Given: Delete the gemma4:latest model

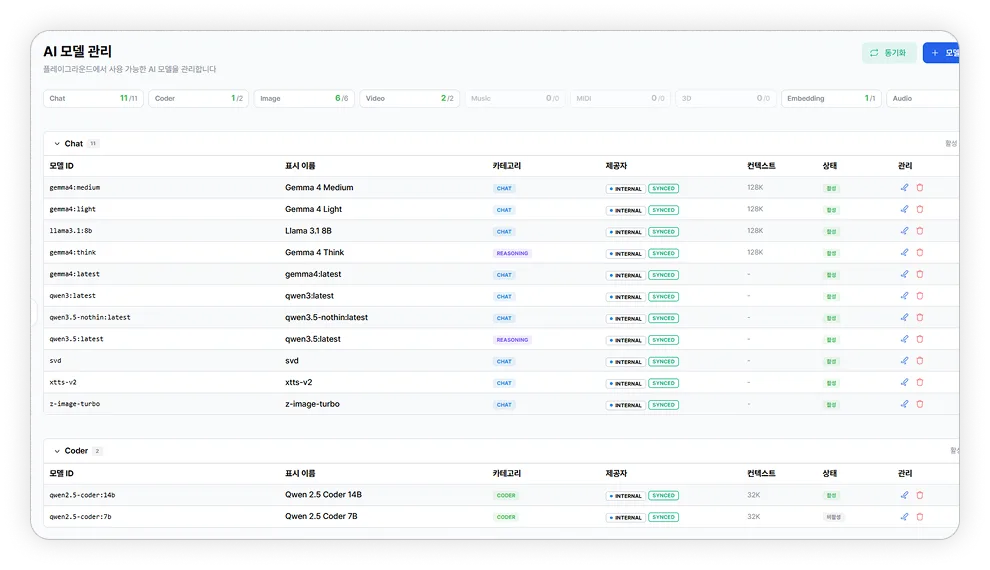Looking at the screenshot, I should (x=920, y=274).
